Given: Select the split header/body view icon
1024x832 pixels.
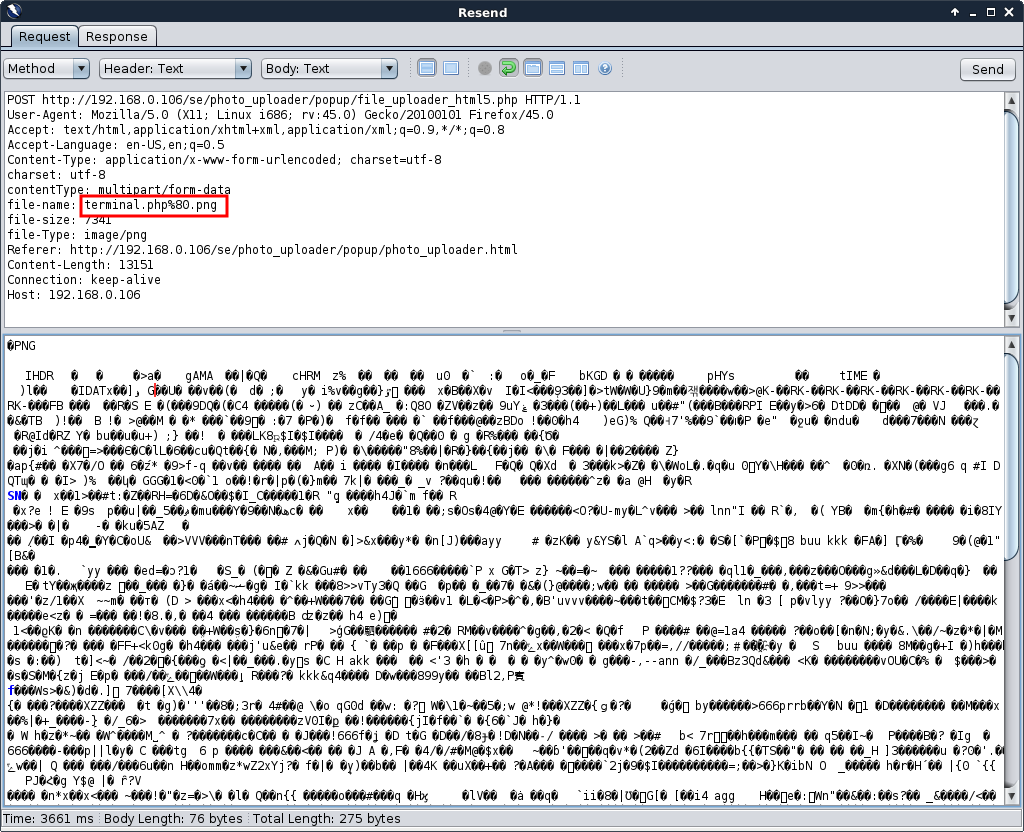Looking at the screenshot, I should pyautogui.click(x=427, y=68).
